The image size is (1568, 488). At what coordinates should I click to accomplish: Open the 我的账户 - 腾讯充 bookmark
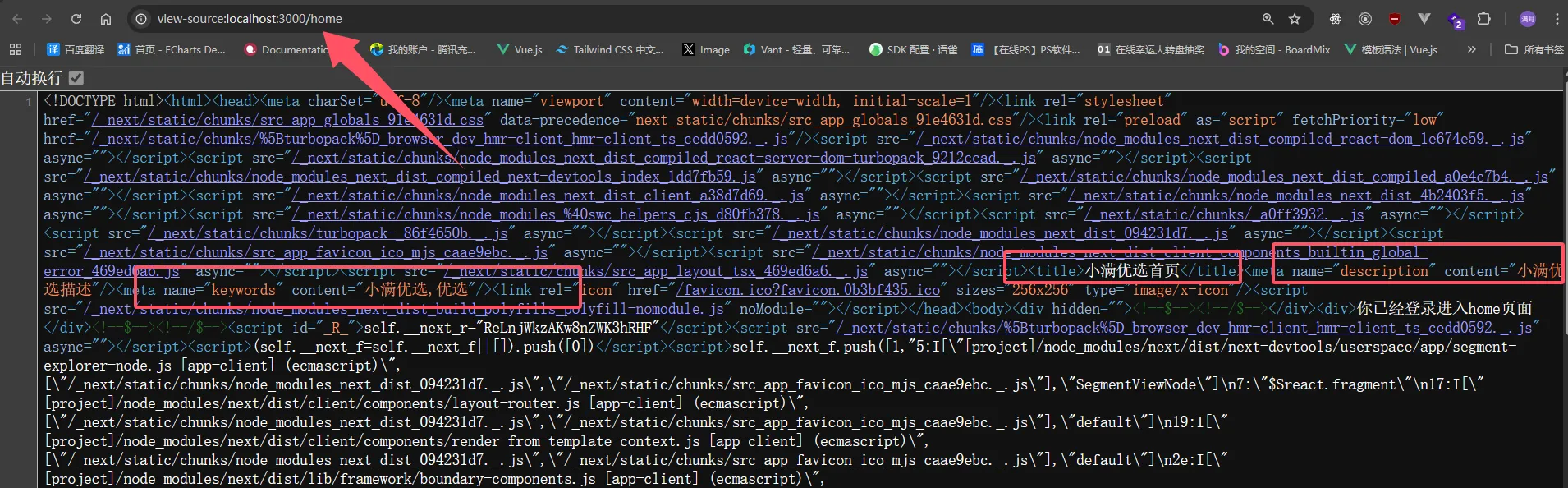point(423,49)
